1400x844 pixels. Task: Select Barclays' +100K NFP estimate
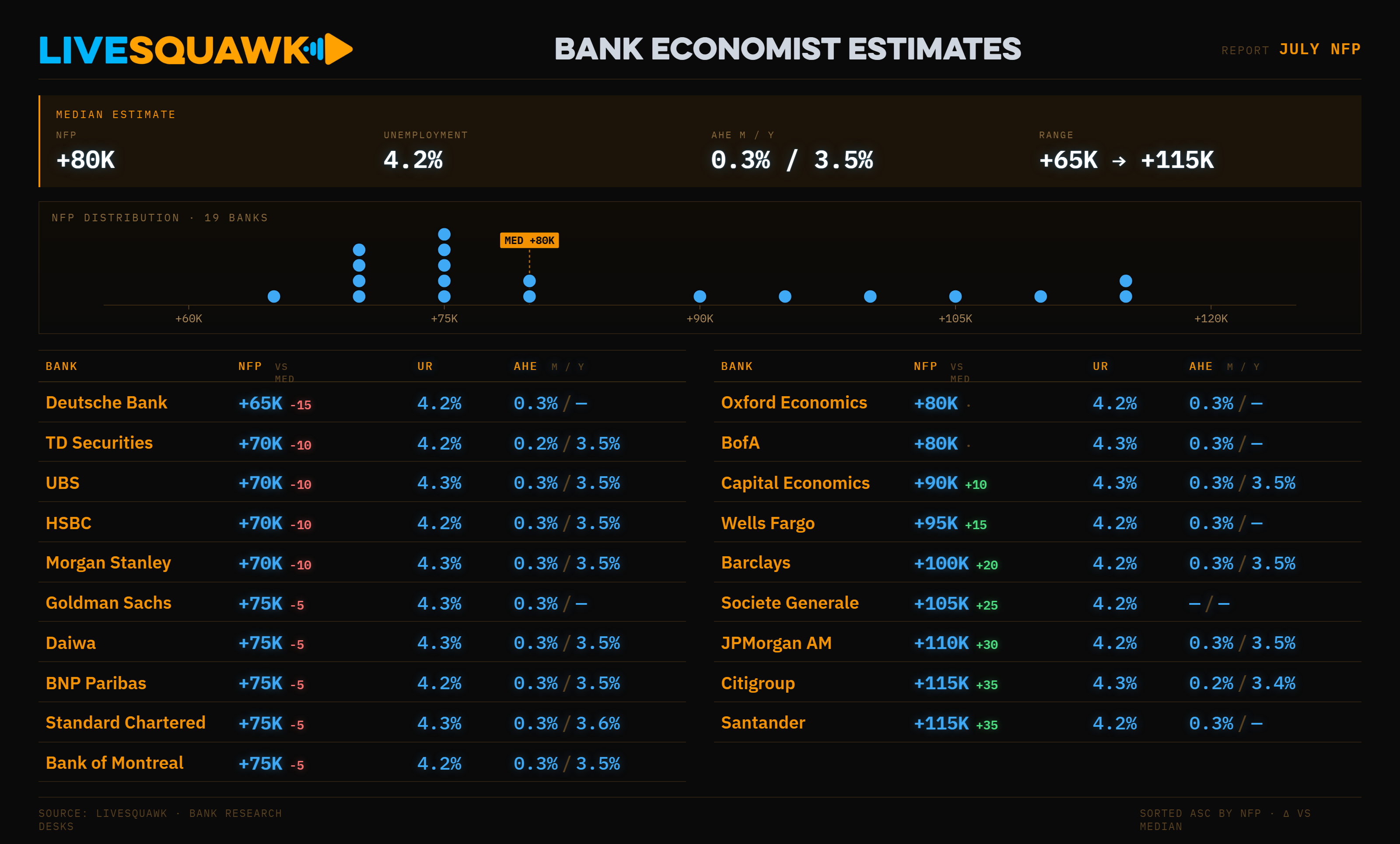coord(941,563)
